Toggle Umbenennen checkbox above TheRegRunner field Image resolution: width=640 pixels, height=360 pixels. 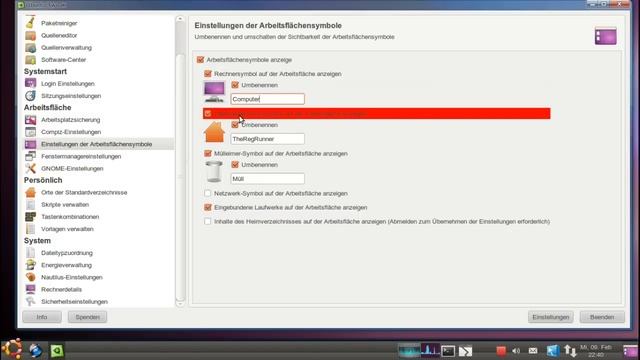235,125
